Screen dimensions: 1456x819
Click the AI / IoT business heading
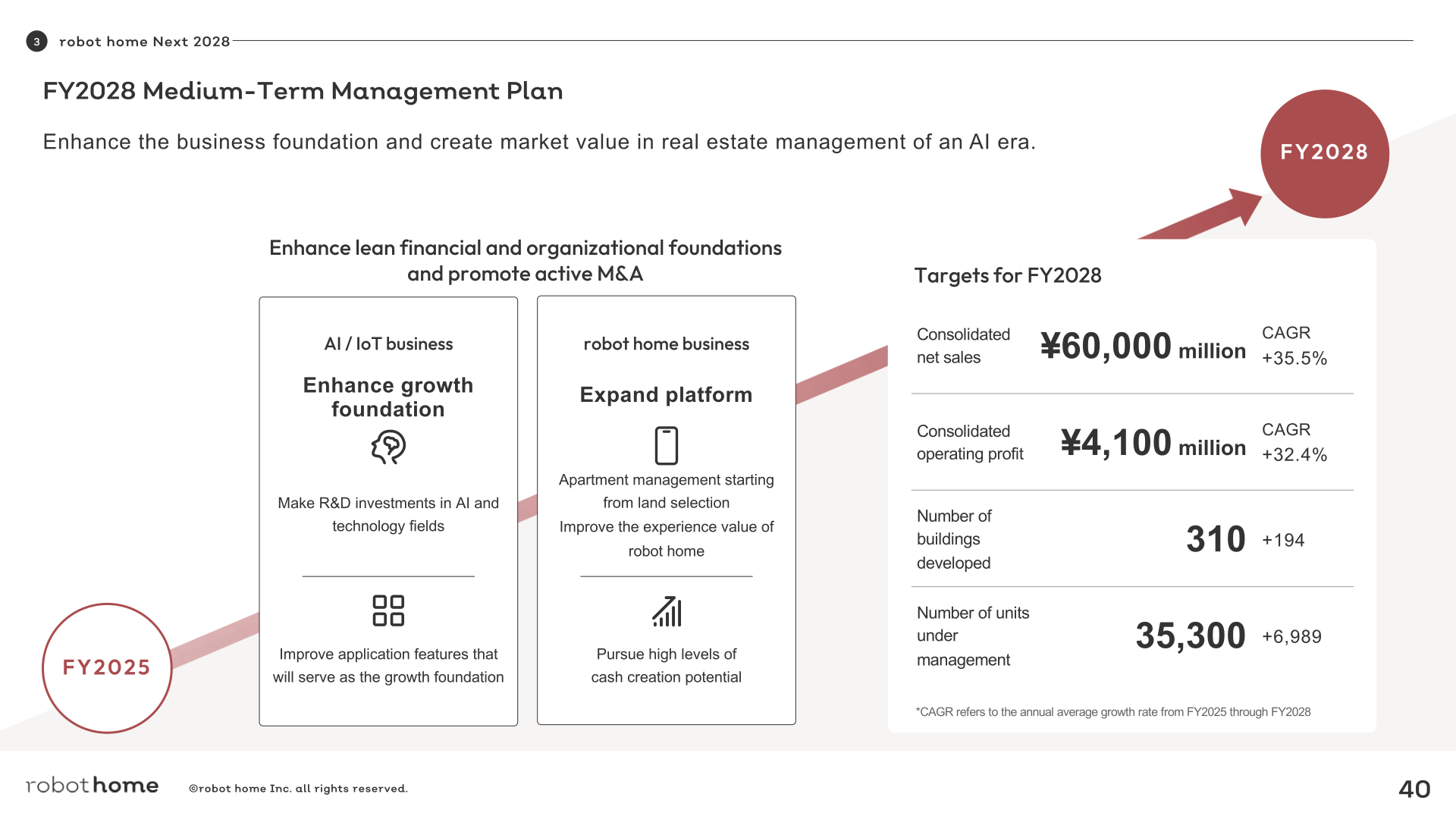tap(388, 344)
